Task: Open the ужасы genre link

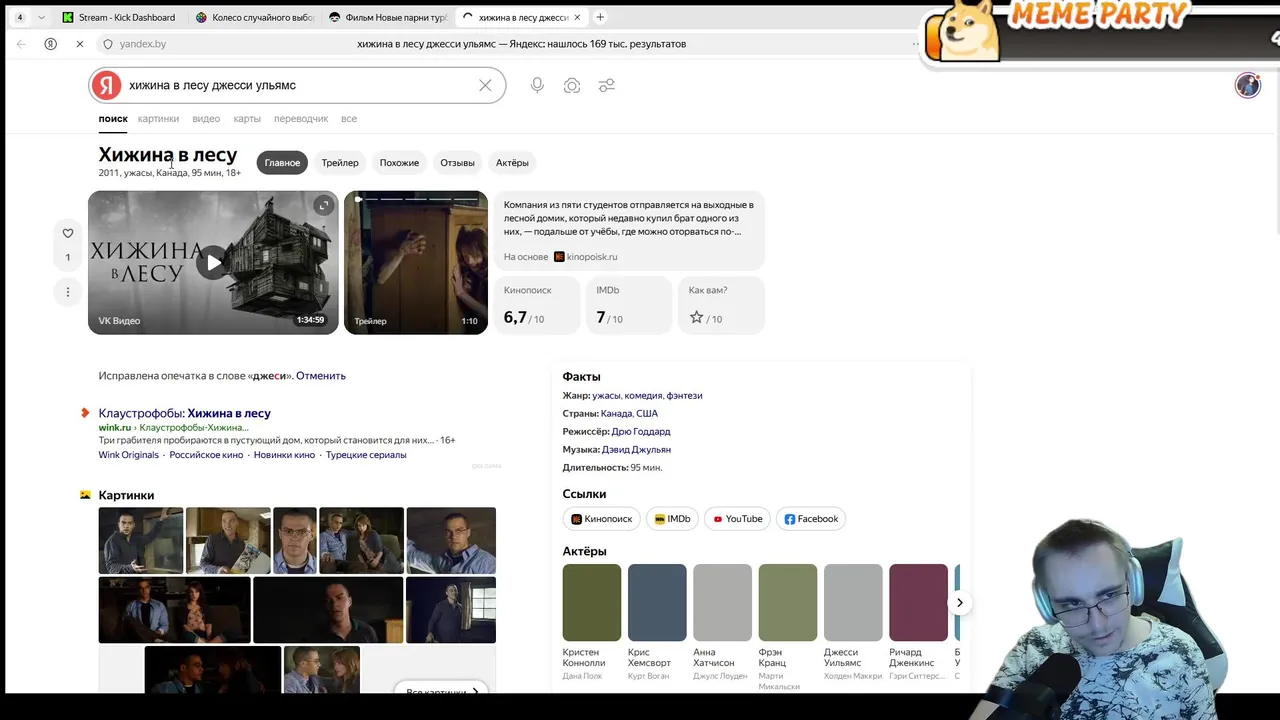Action: coord(606,396)
